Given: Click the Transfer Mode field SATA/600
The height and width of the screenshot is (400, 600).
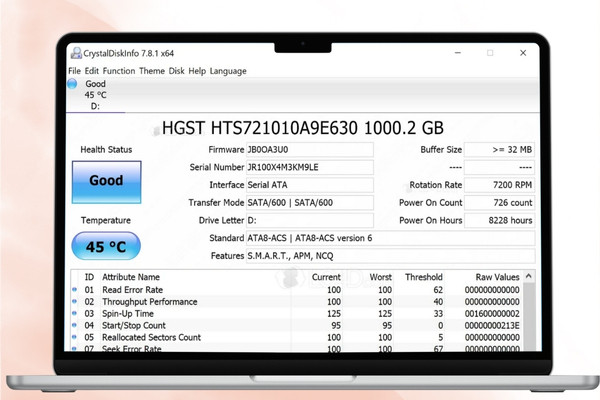Looking at the screenshot, I should 310,202.
